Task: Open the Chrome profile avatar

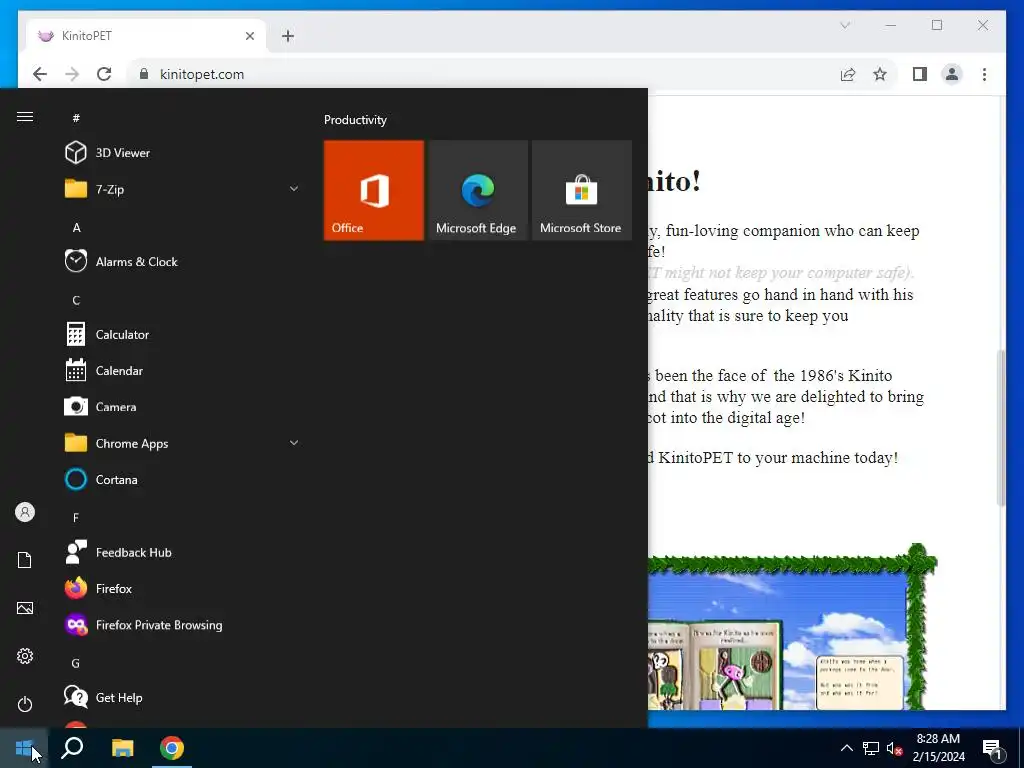Action: 952,74
